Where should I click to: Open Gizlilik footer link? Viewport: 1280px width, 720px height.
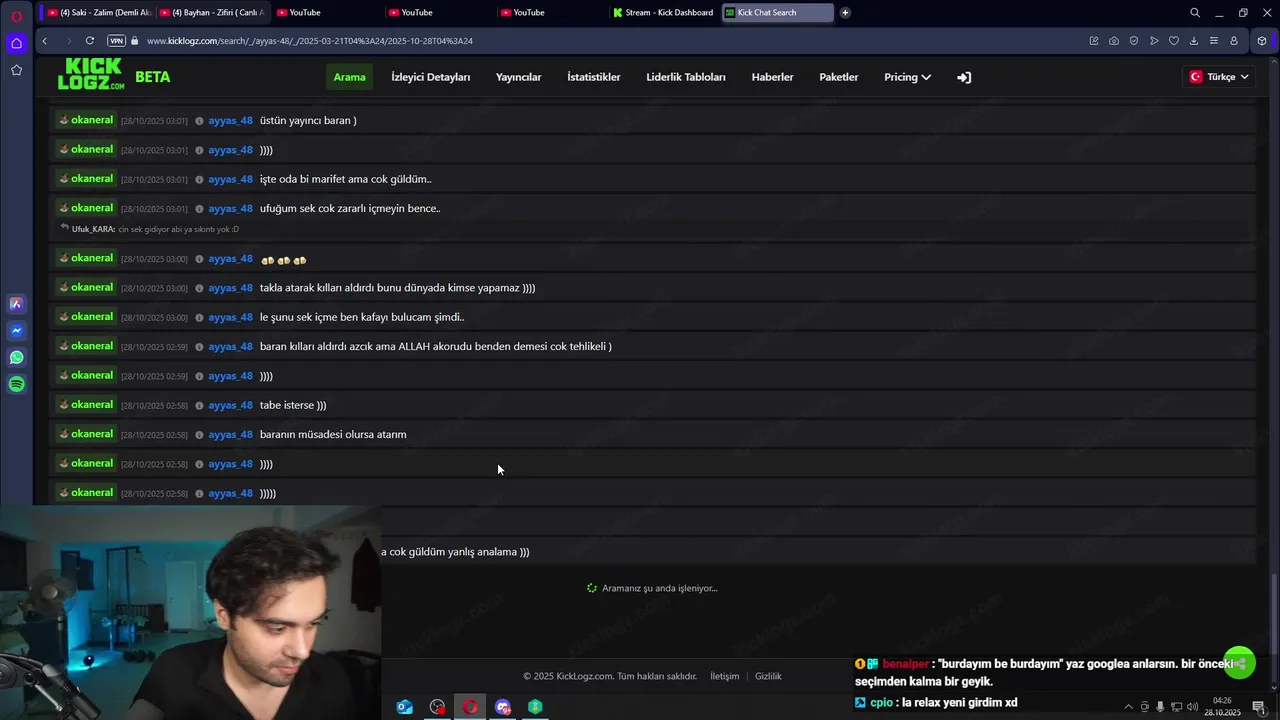click(x=768, y=676)
